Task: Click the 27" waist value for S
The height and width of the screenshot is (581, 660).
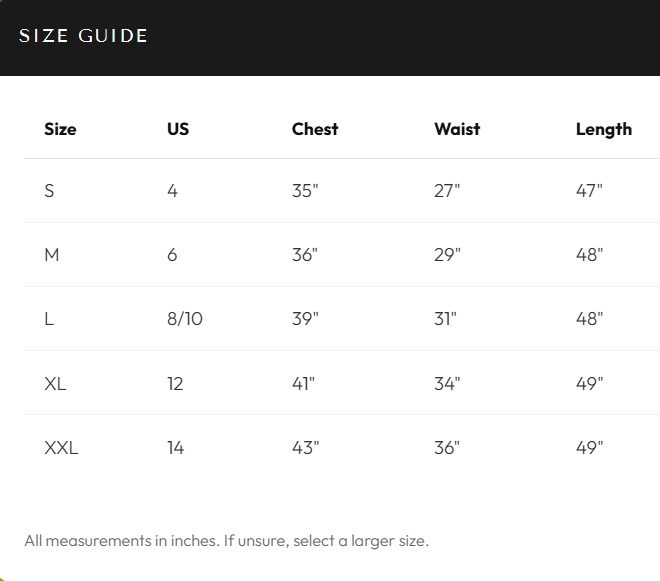Action: tap(447, 191)
